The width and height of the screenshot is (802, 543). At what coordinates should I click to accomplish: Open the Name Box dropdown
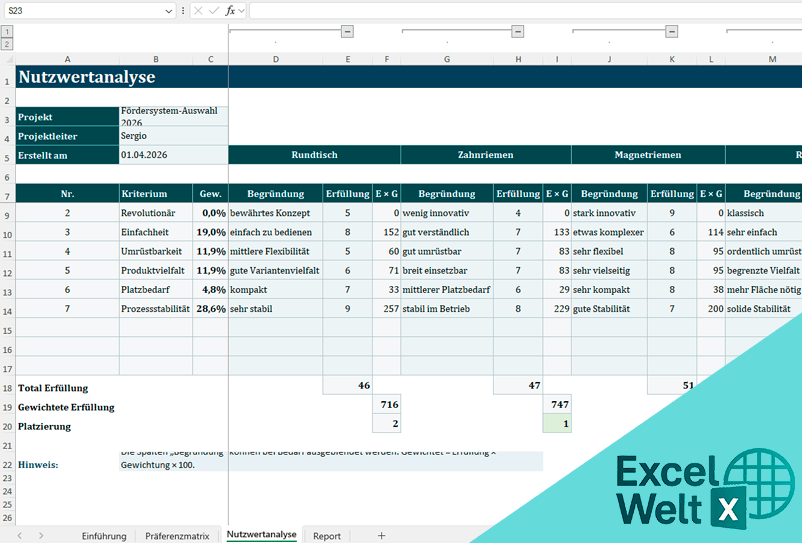168,10
